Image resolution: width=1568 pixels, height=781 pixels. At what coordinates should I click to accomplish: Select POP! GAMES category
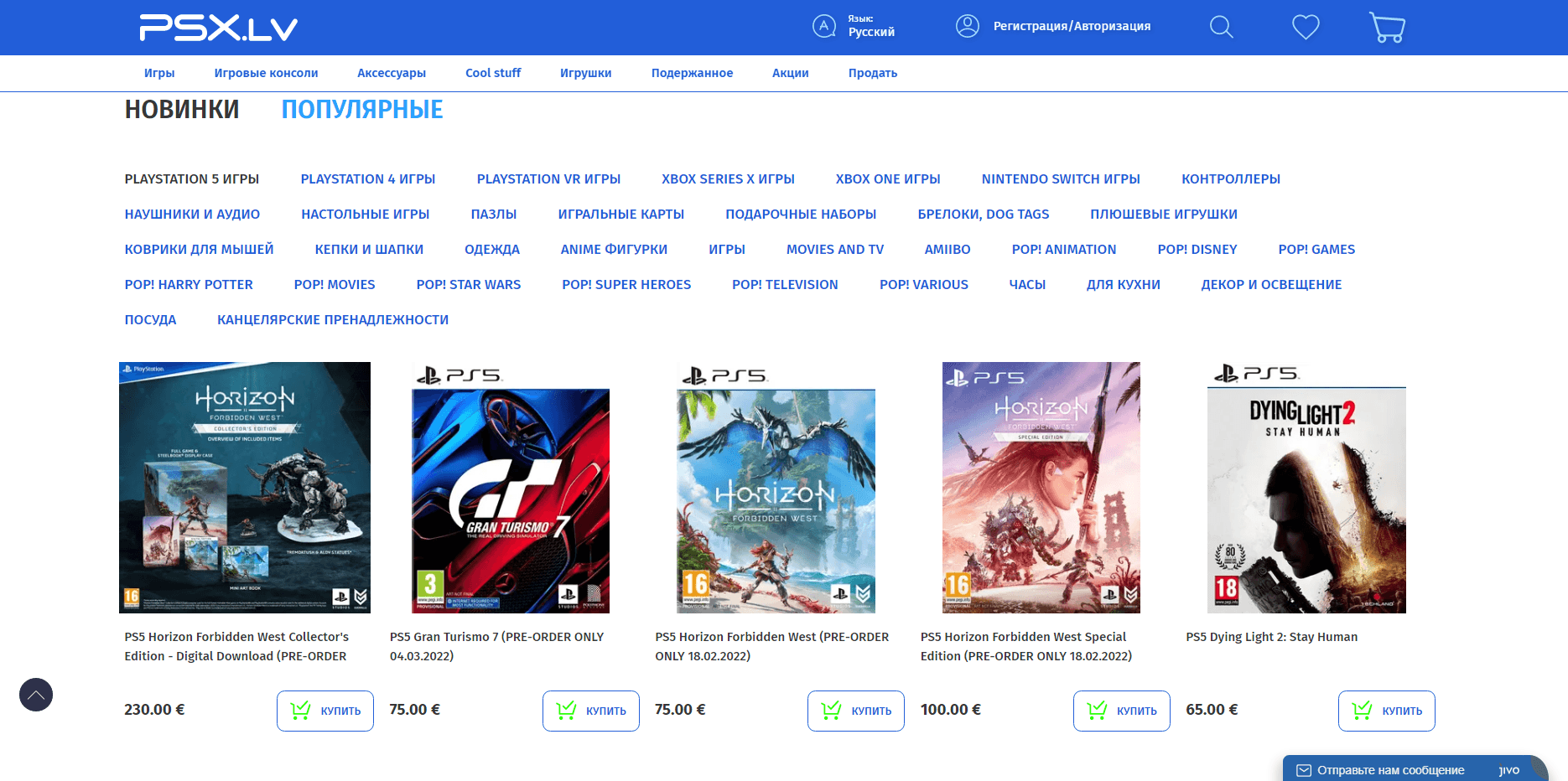pyautogui.click(x=1316, y=249)
